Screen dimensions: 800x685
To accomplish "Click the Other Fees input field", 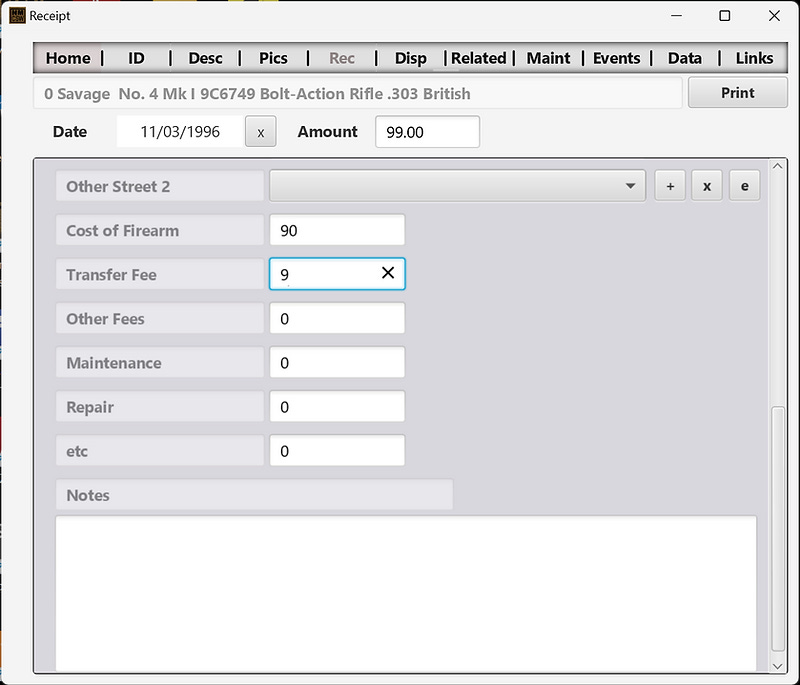I will click(x=337, y=318).
